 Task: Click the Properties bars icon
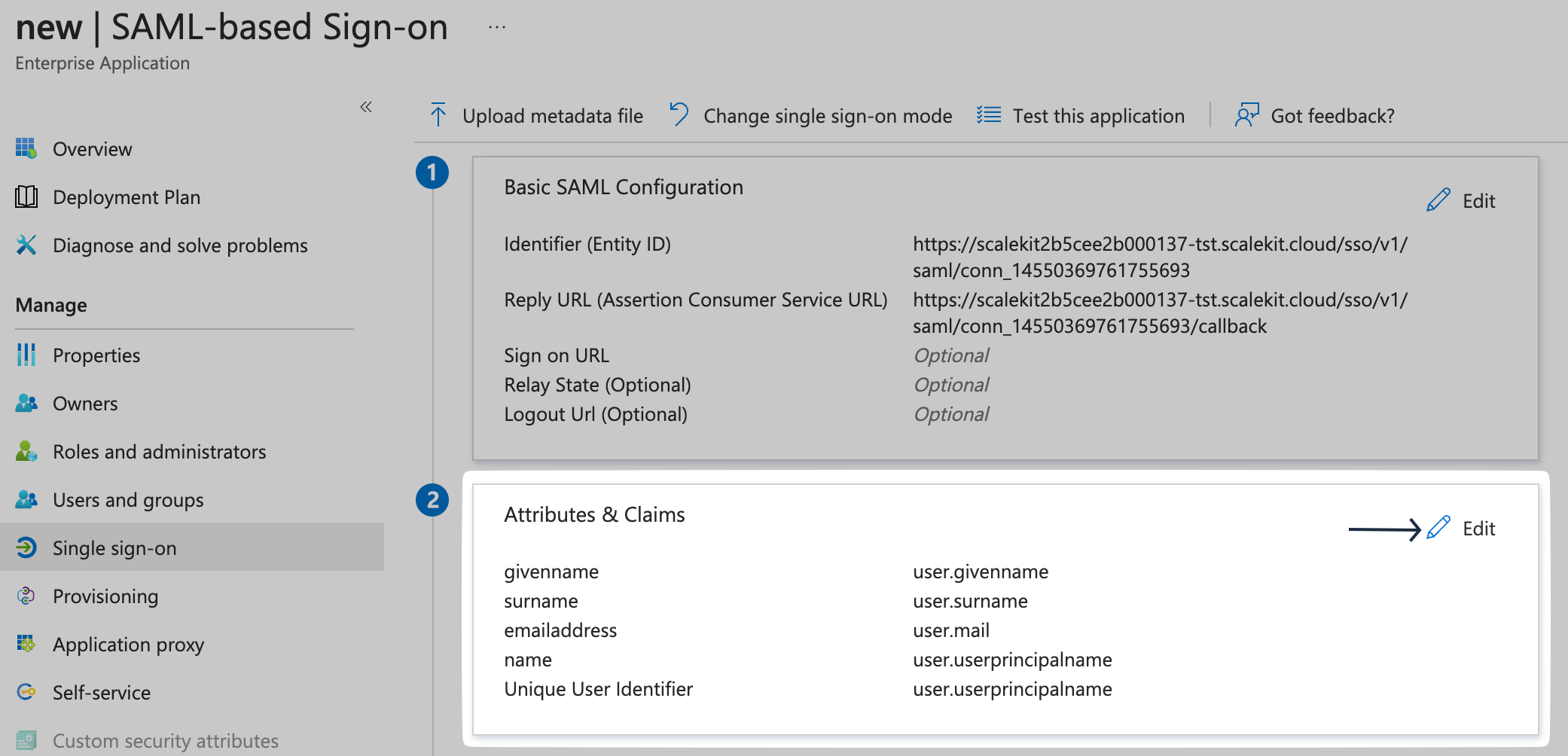pyautogui.click(x=26, y=355)
